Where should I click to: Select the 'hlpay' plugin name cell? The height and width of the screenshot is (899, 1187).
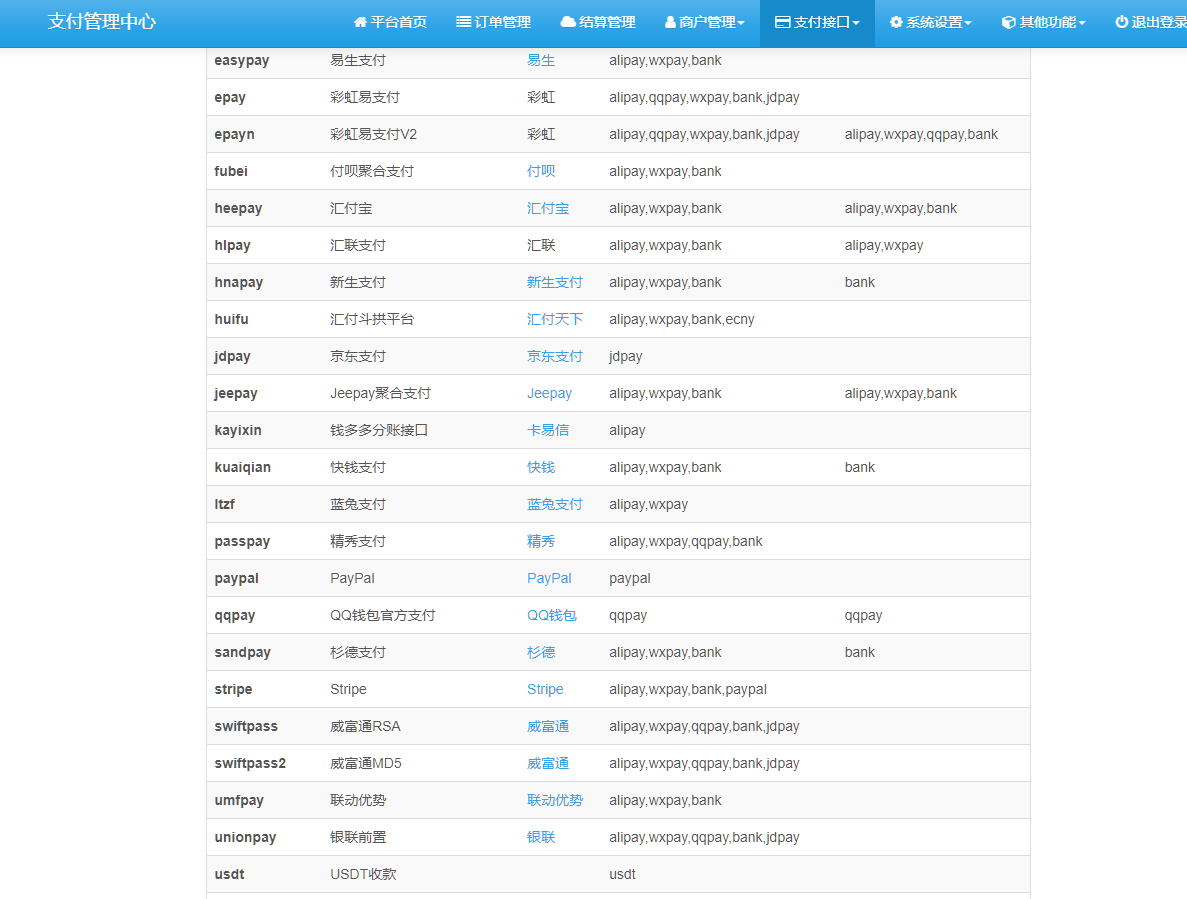pos(232,245)
